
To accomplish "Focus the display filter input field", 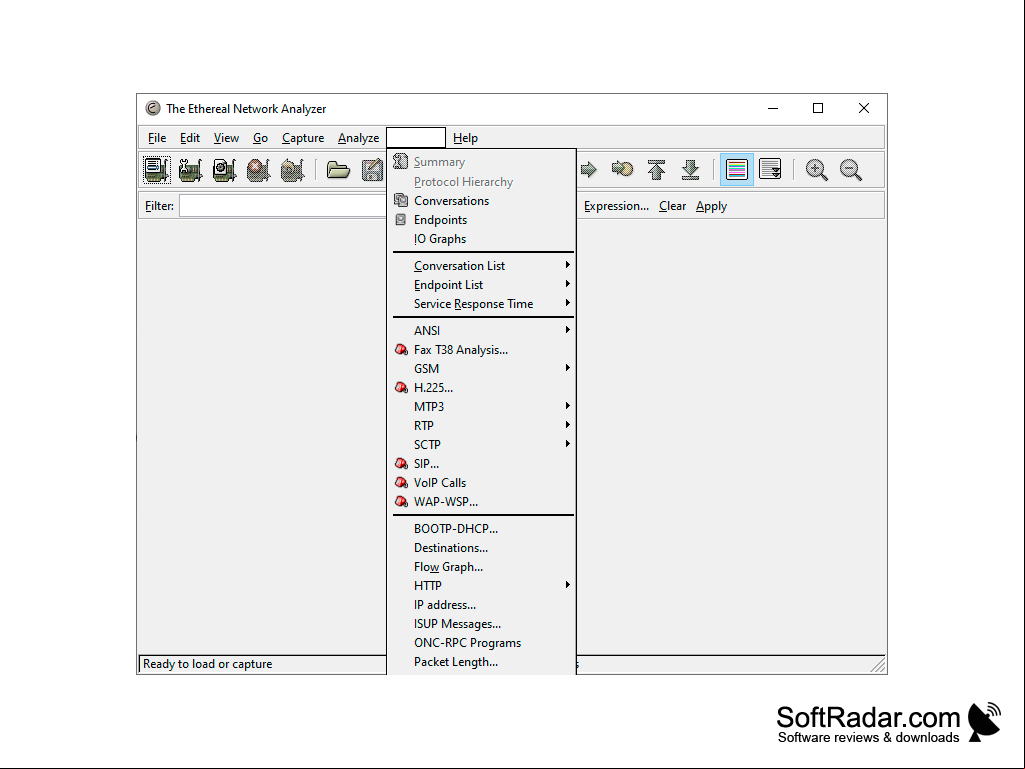I will 283,206.
